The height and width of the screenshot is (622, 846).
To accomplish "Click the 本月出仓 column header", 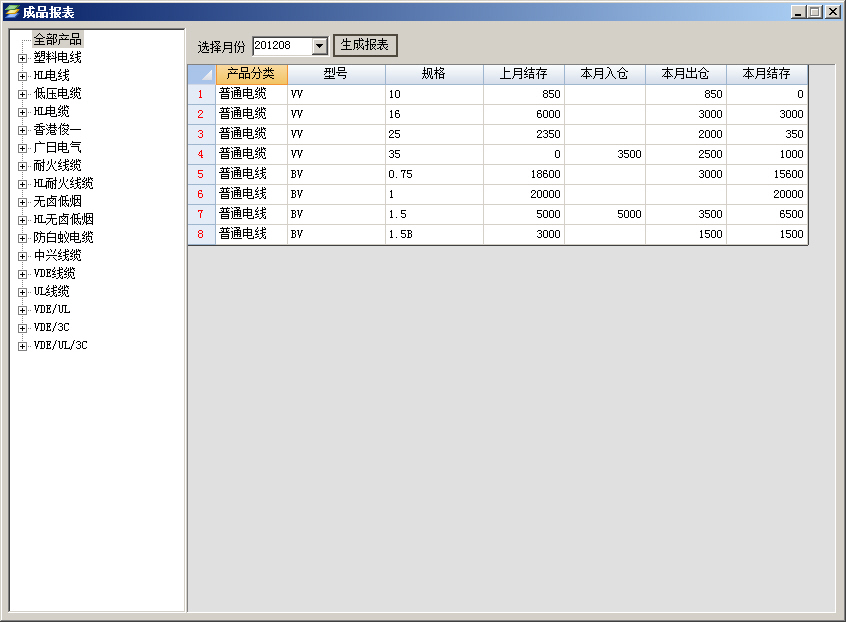I will [685, 74].
